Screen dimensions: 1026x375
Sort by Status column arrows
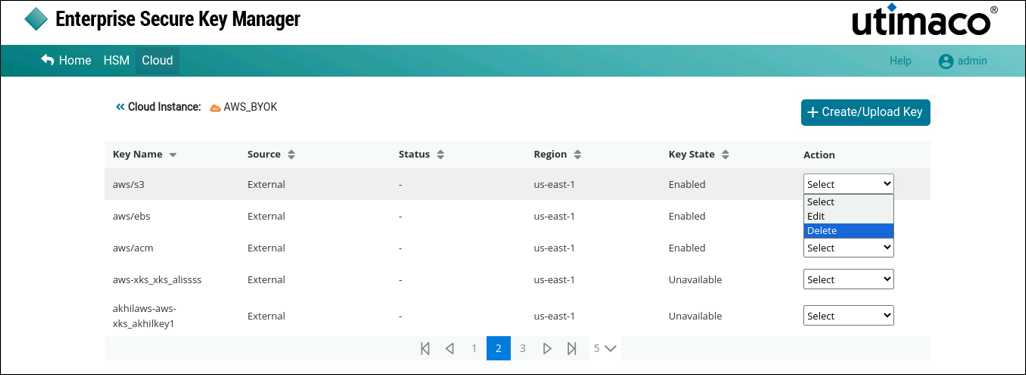(x=440, y=155)
